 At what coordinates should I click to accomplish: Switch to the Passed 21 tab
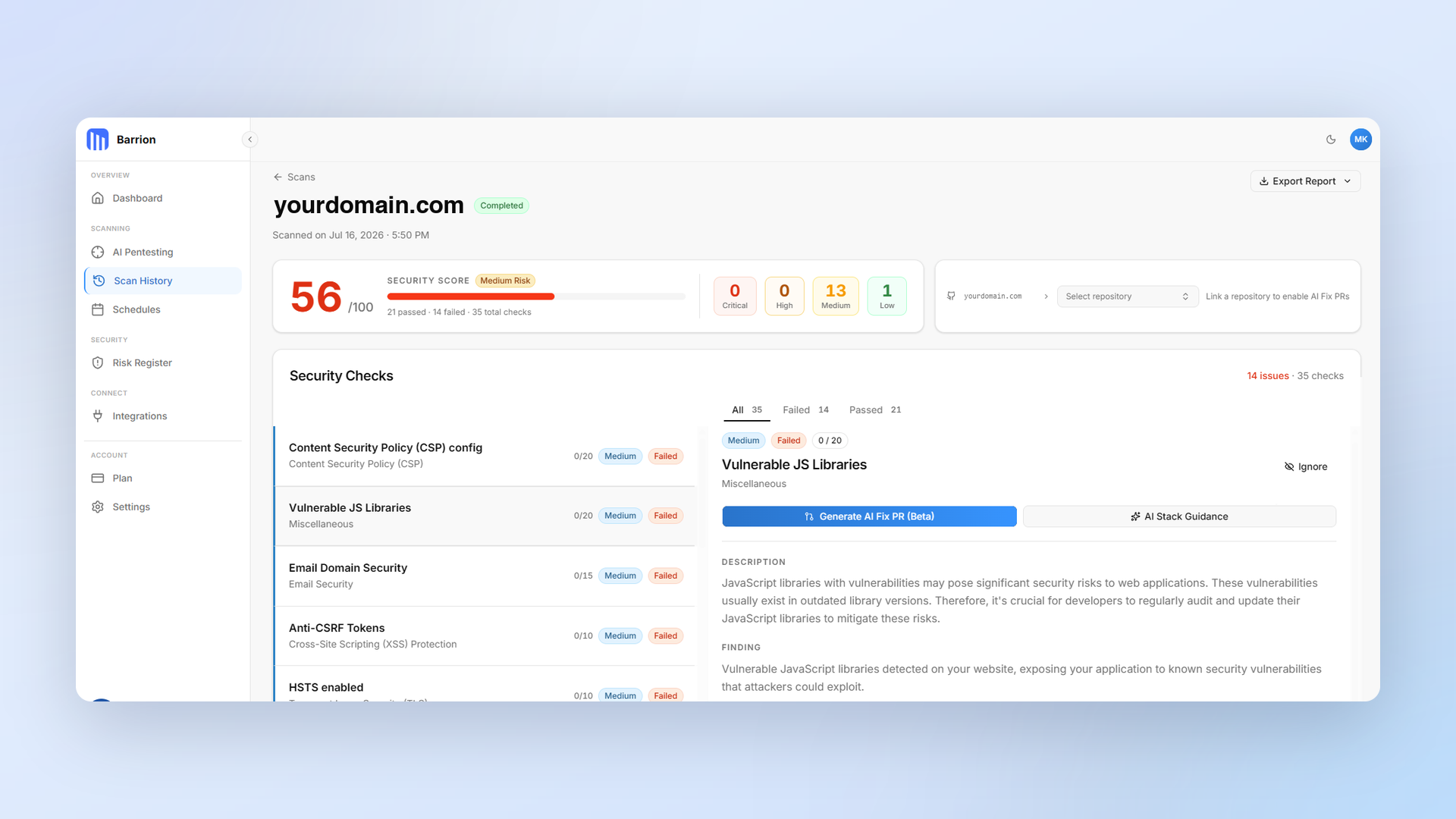[x=875, y=409]
